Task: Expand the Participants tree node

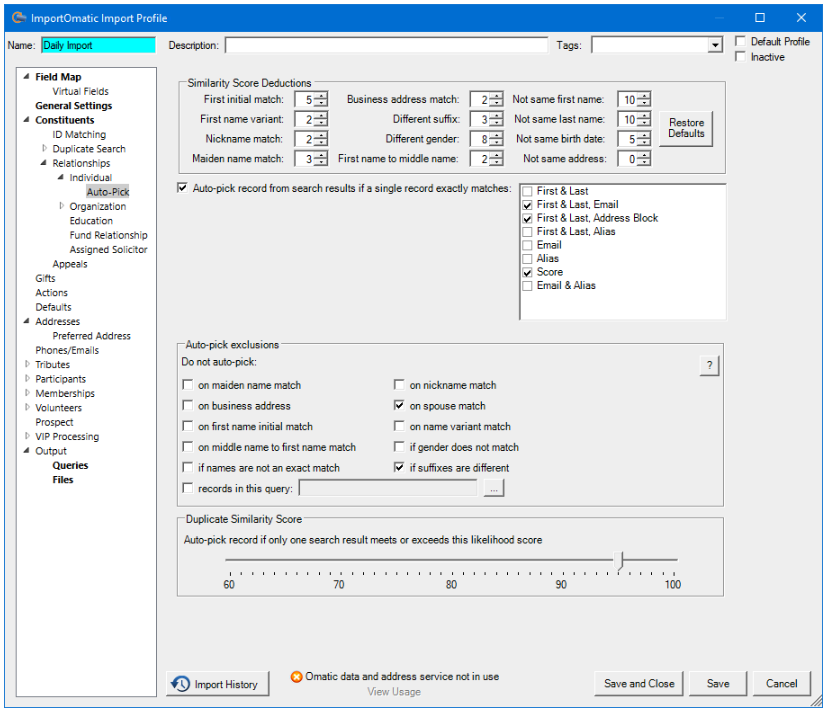Action: pos(27,378)
